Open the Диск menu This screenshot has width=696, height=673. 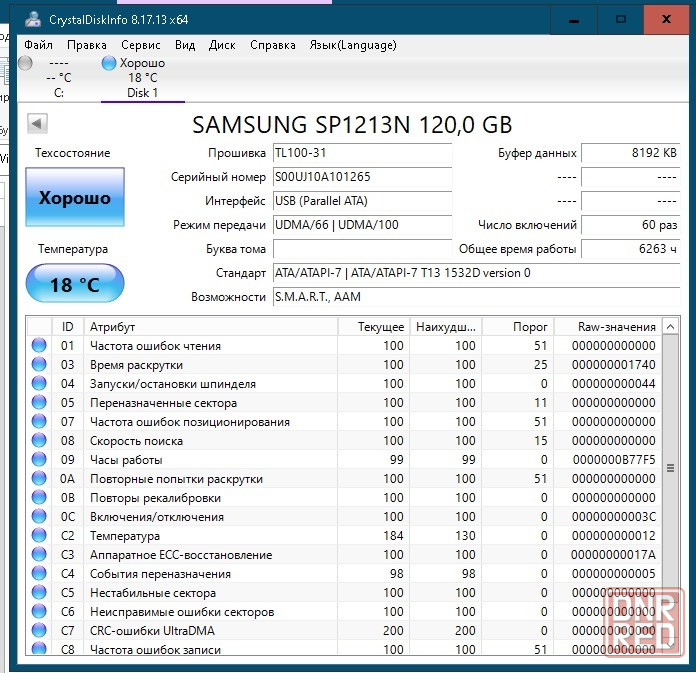222,45
